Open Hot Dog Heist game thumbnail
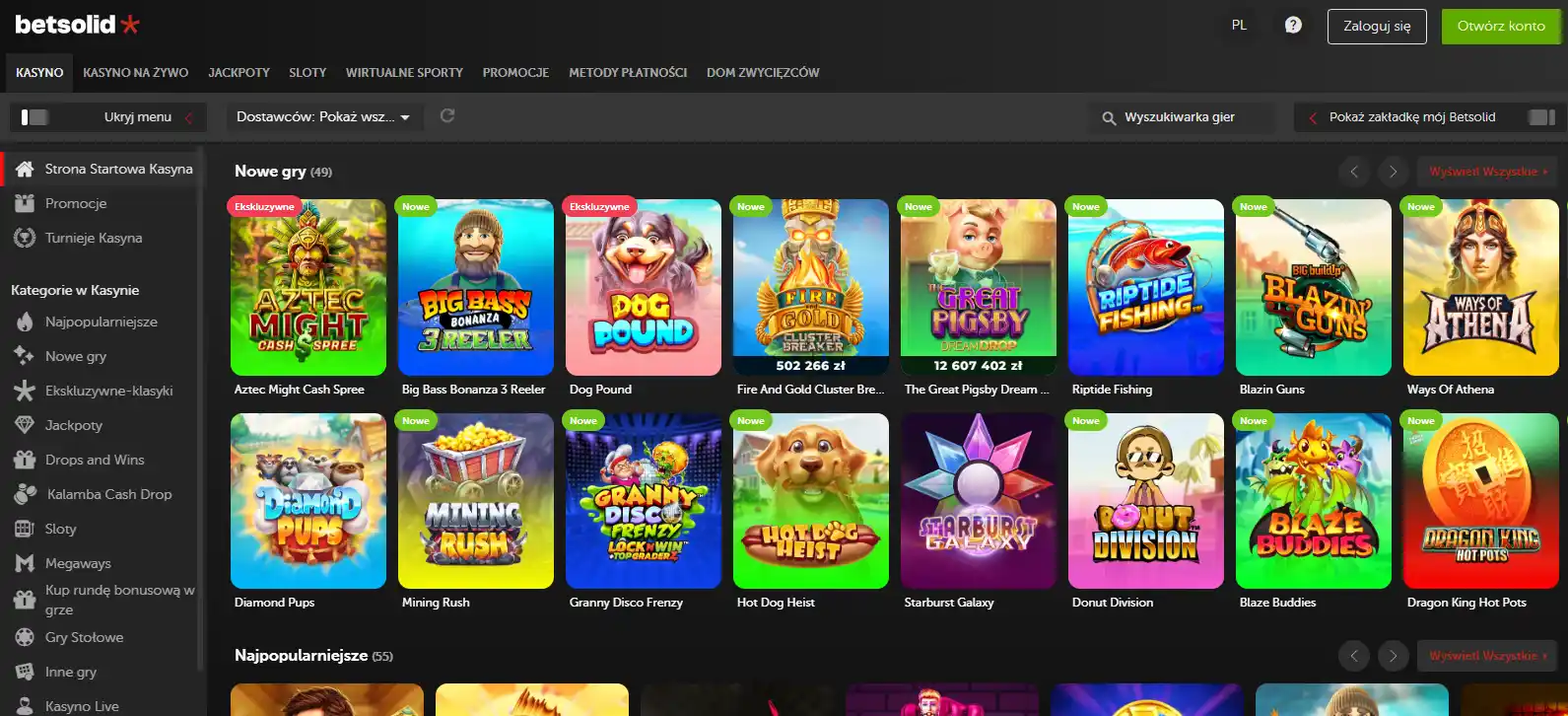 pyautogui.click(x=811, y=501)
